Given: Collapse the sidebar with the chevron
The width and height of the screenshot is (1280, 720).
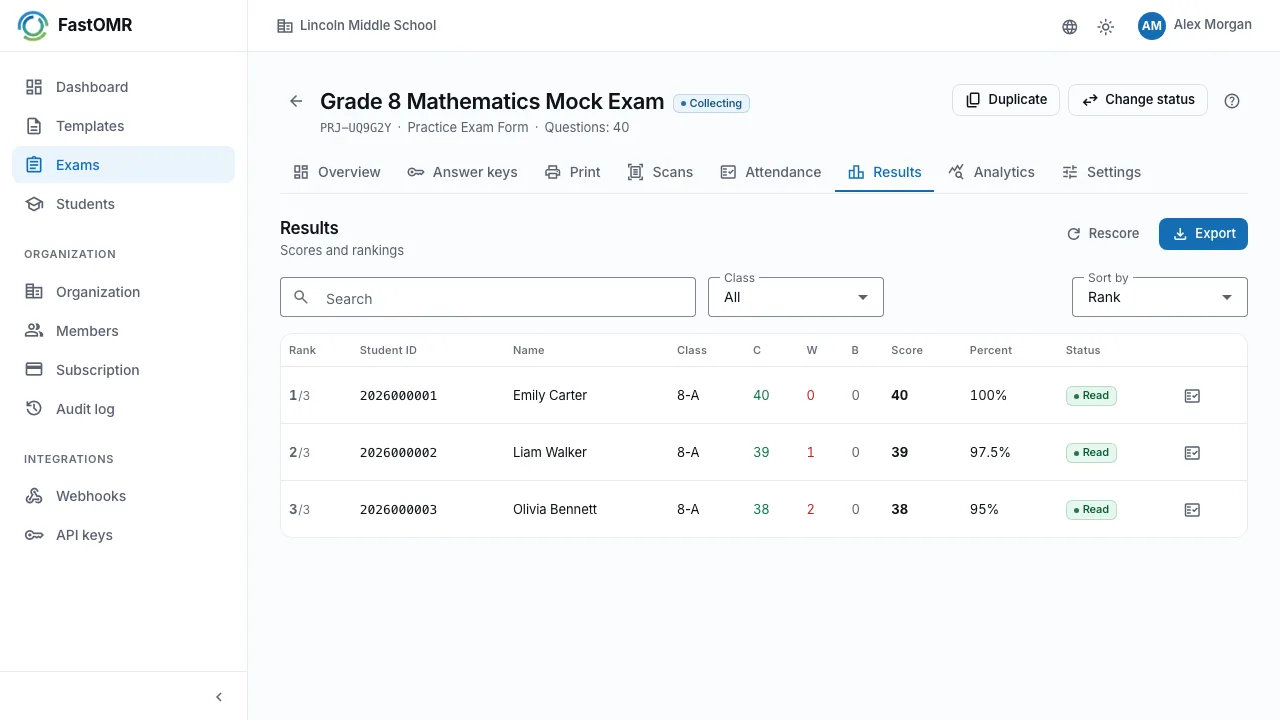Looking at the screenshot, I should point(219,697).
